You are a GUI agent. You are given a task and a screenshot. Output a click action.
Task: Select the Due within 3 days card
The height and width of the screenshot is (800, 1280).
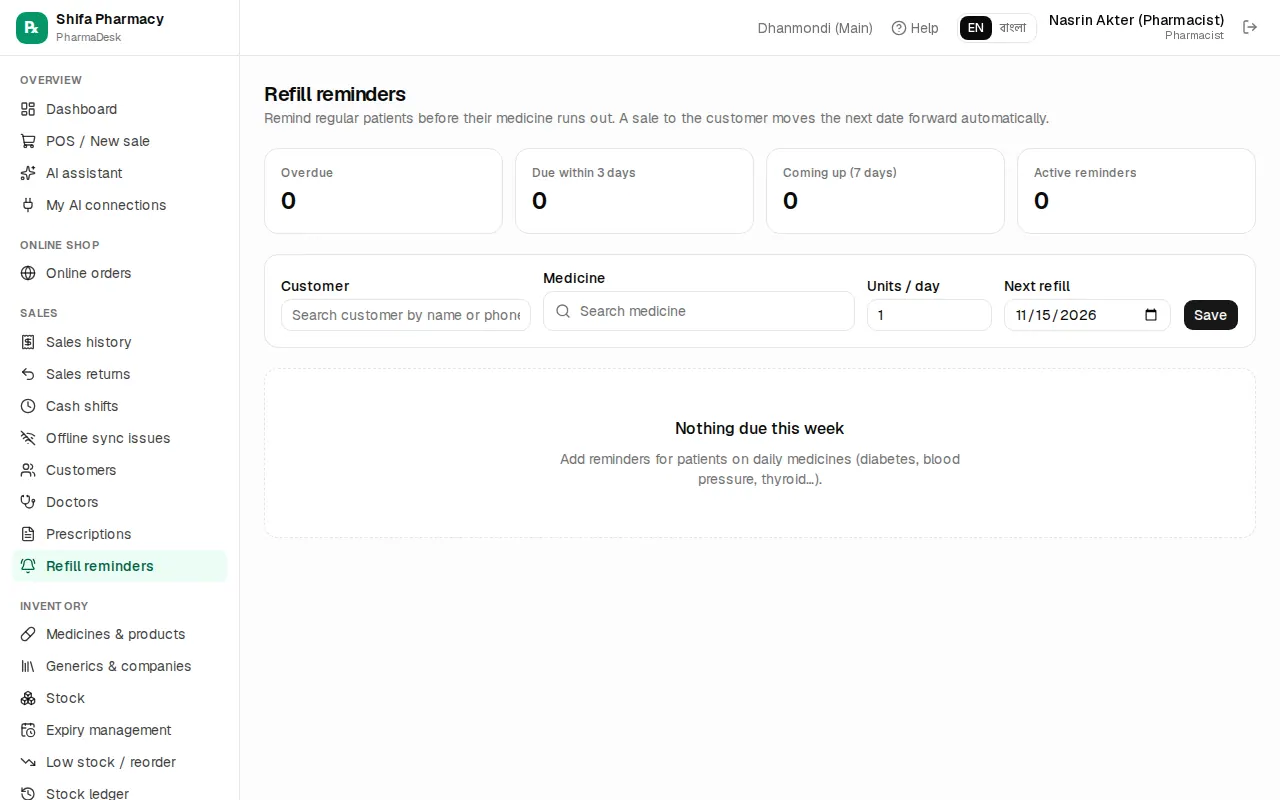[x=634, y=191]
